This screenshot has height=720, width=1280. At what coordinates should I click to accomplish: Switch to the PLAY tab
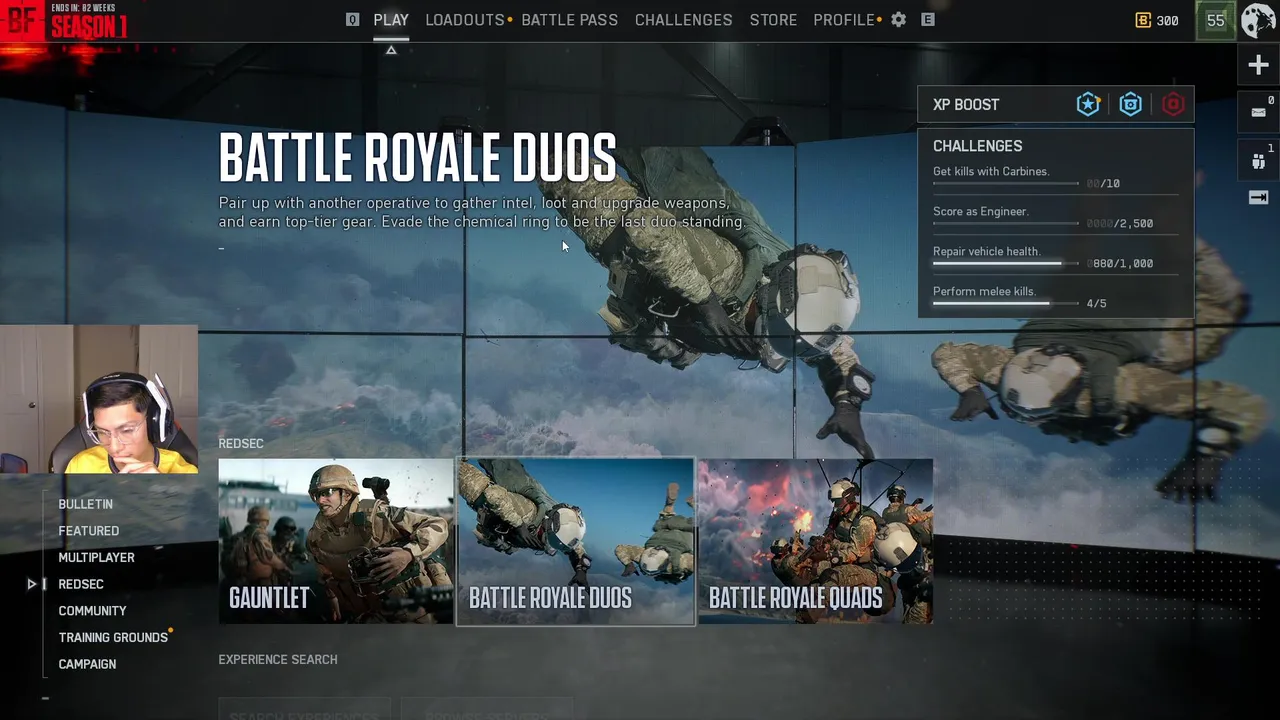(391, 20)
